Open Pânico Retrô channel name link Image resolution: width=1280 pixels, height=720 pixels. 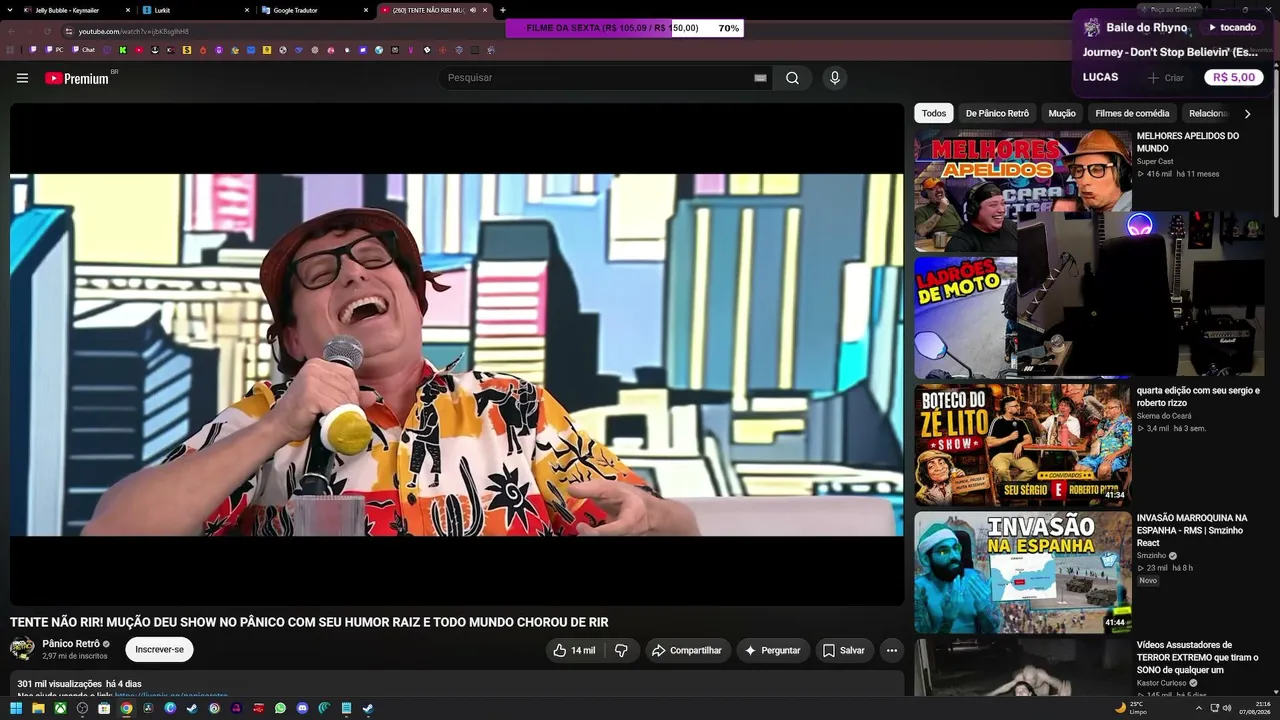pos(70,644)
